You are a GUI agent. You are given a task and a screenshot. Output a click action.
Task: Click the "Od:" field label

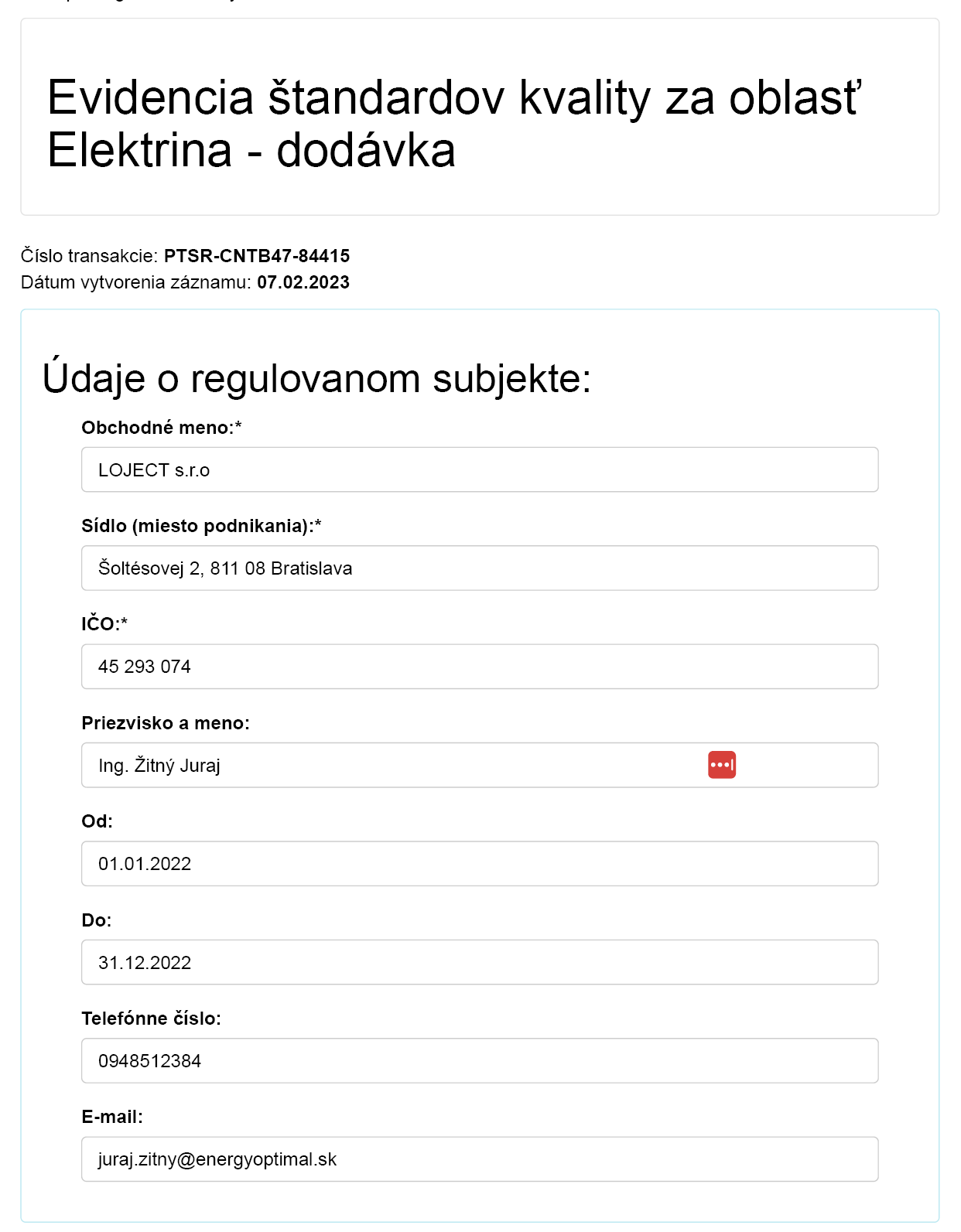tap(97, 821)
